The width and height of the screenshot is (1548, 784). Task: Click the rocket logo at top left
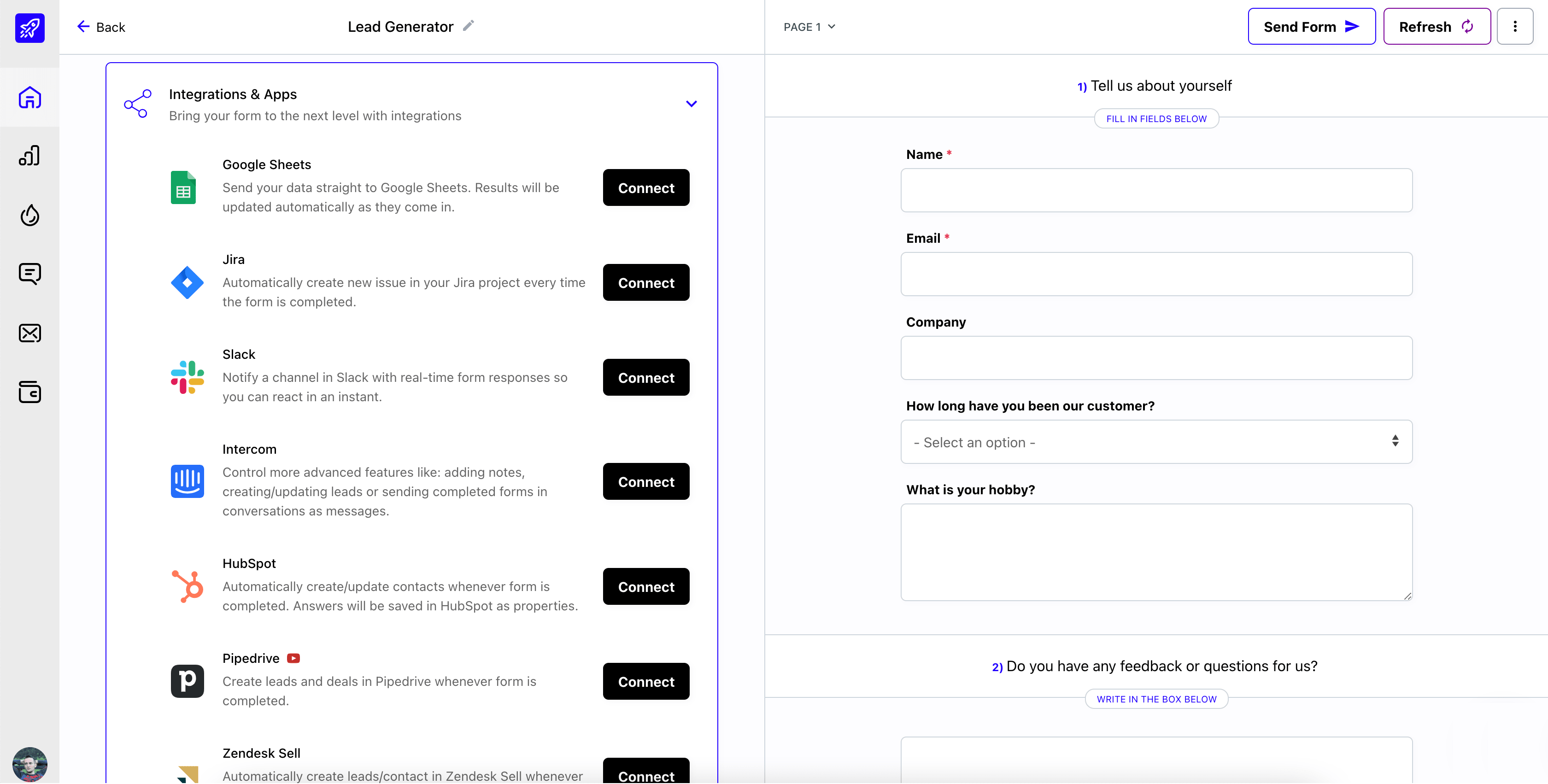(x=29, y=28)
